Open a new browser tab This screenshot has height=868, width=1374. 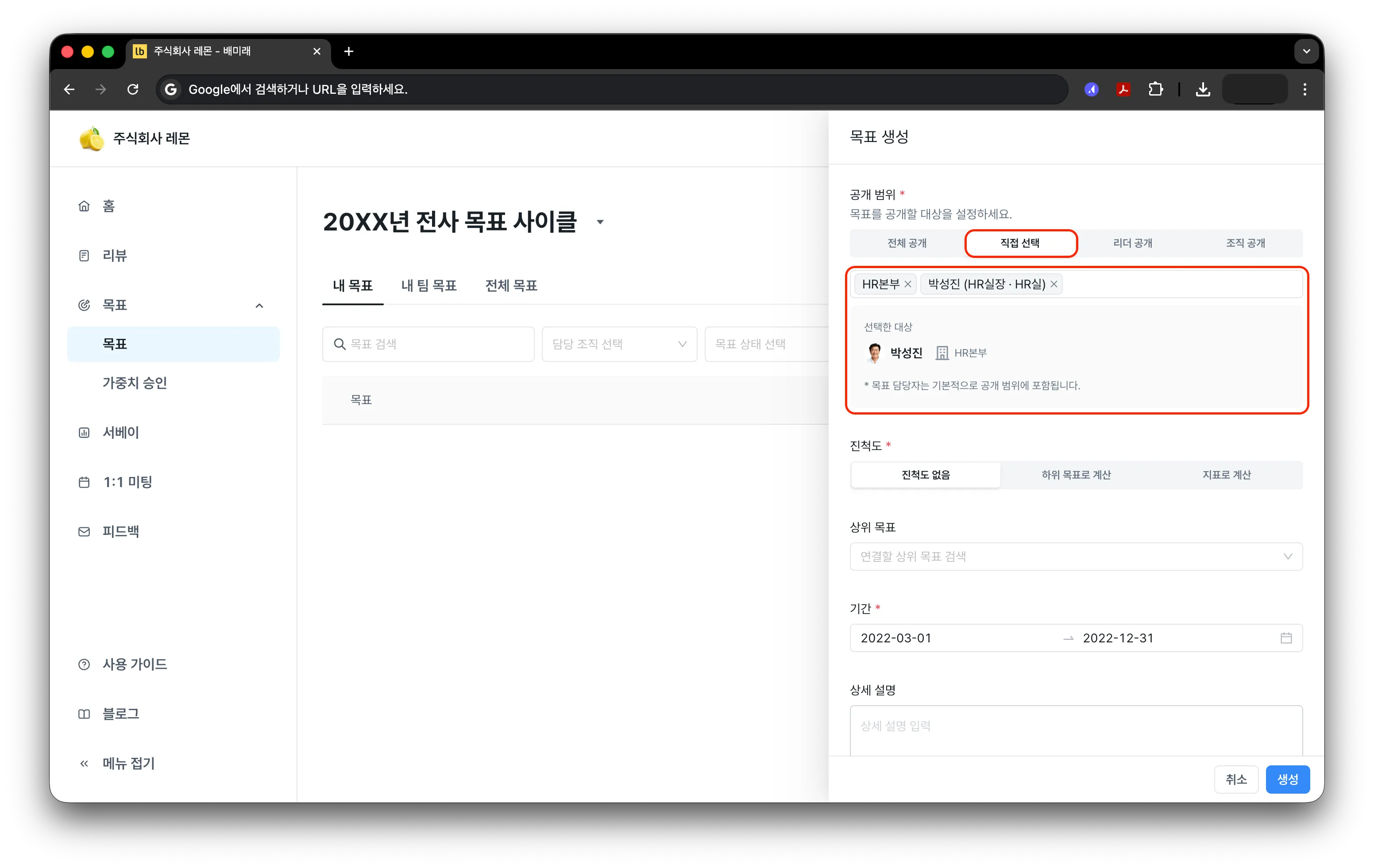(349, 51)
